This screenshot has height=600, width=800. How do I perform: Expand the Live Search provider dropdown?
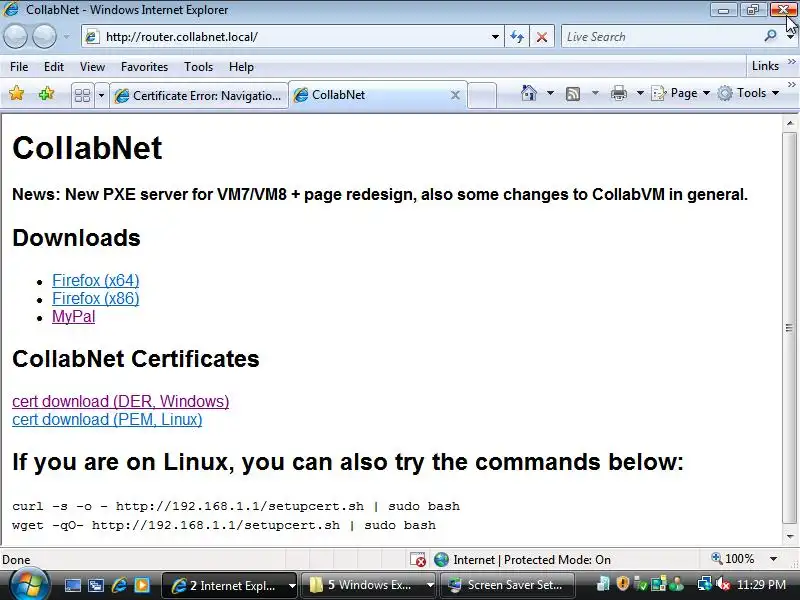click(x=790, y=37)
